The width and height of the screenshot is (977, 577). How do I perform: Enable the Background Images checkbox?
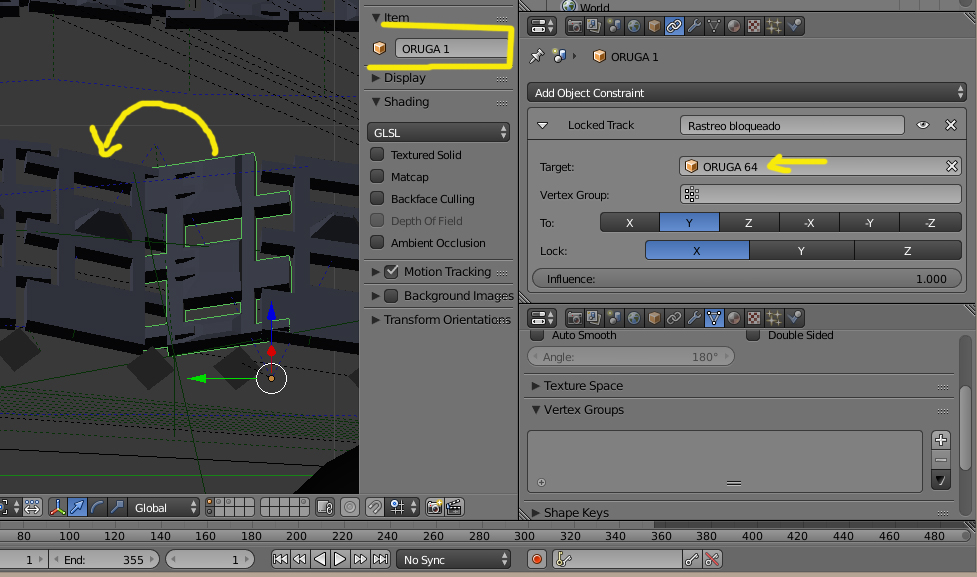391,295
